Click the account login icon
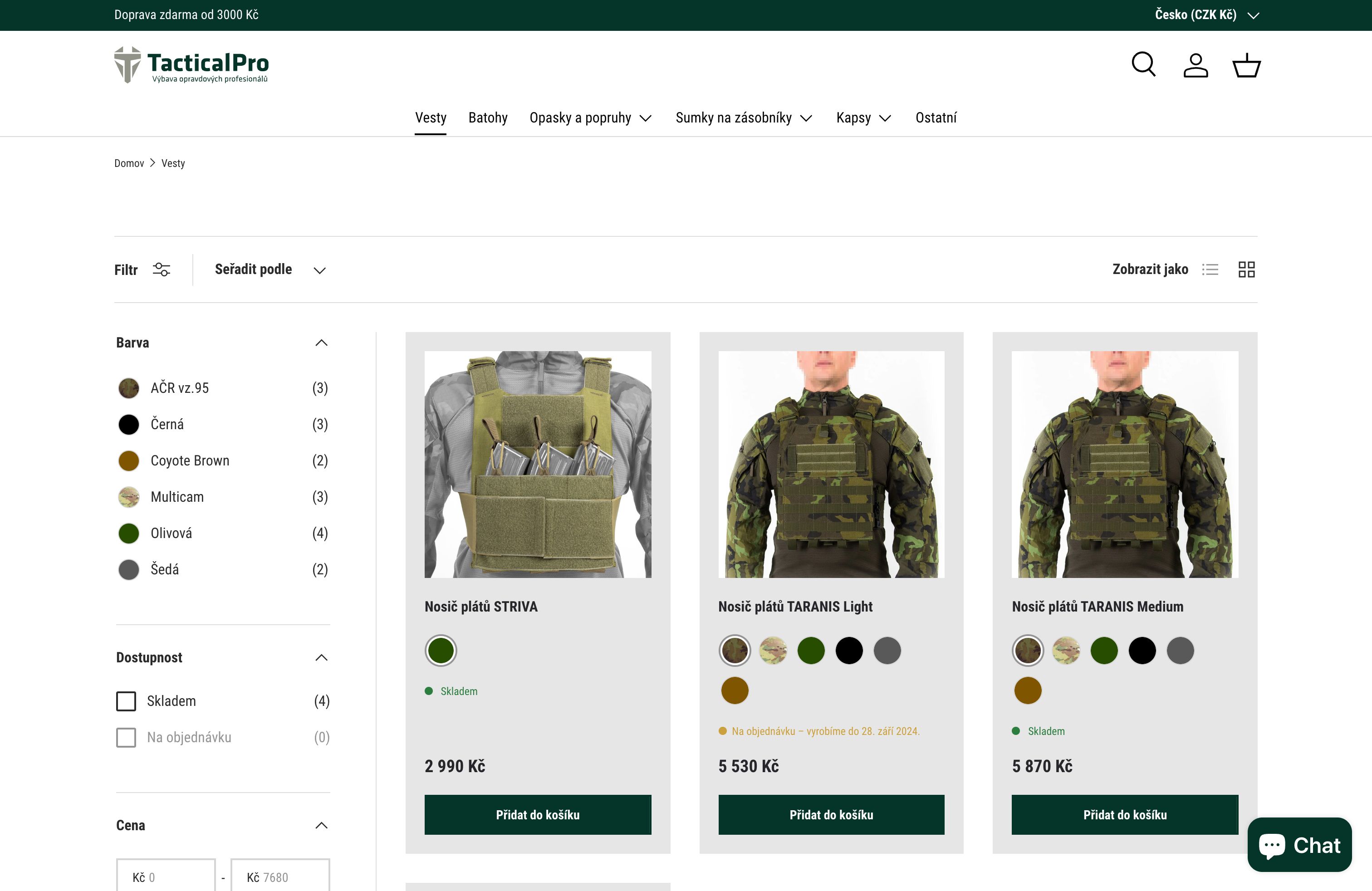Screen dimensions: 1372x891 pos(1195,64)
